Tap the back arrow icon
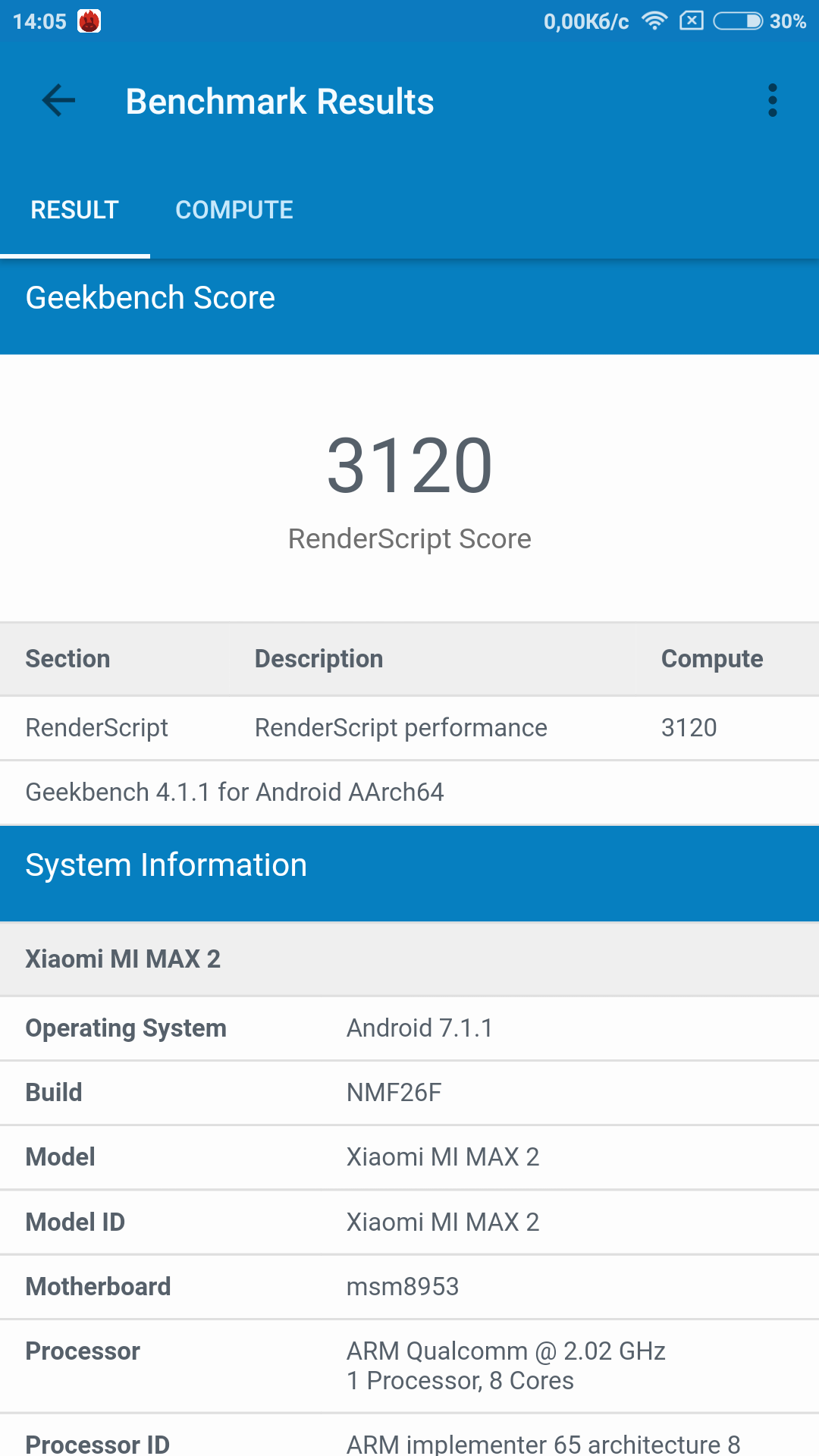Viewport: 819px width, 1456px height. 58,101
